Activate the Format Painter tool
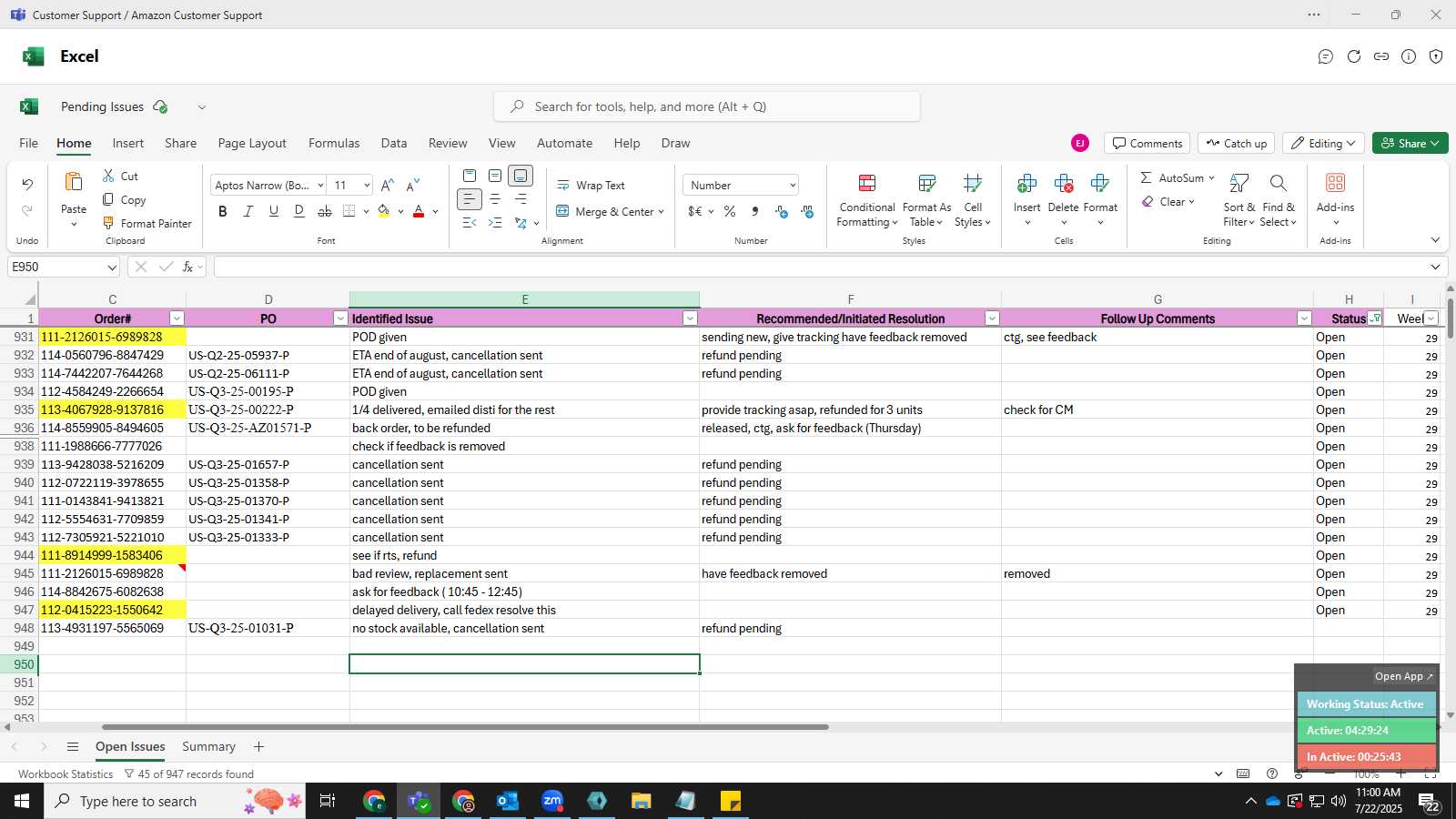This screenshot has width=1456, height=819. click(147, 223)
